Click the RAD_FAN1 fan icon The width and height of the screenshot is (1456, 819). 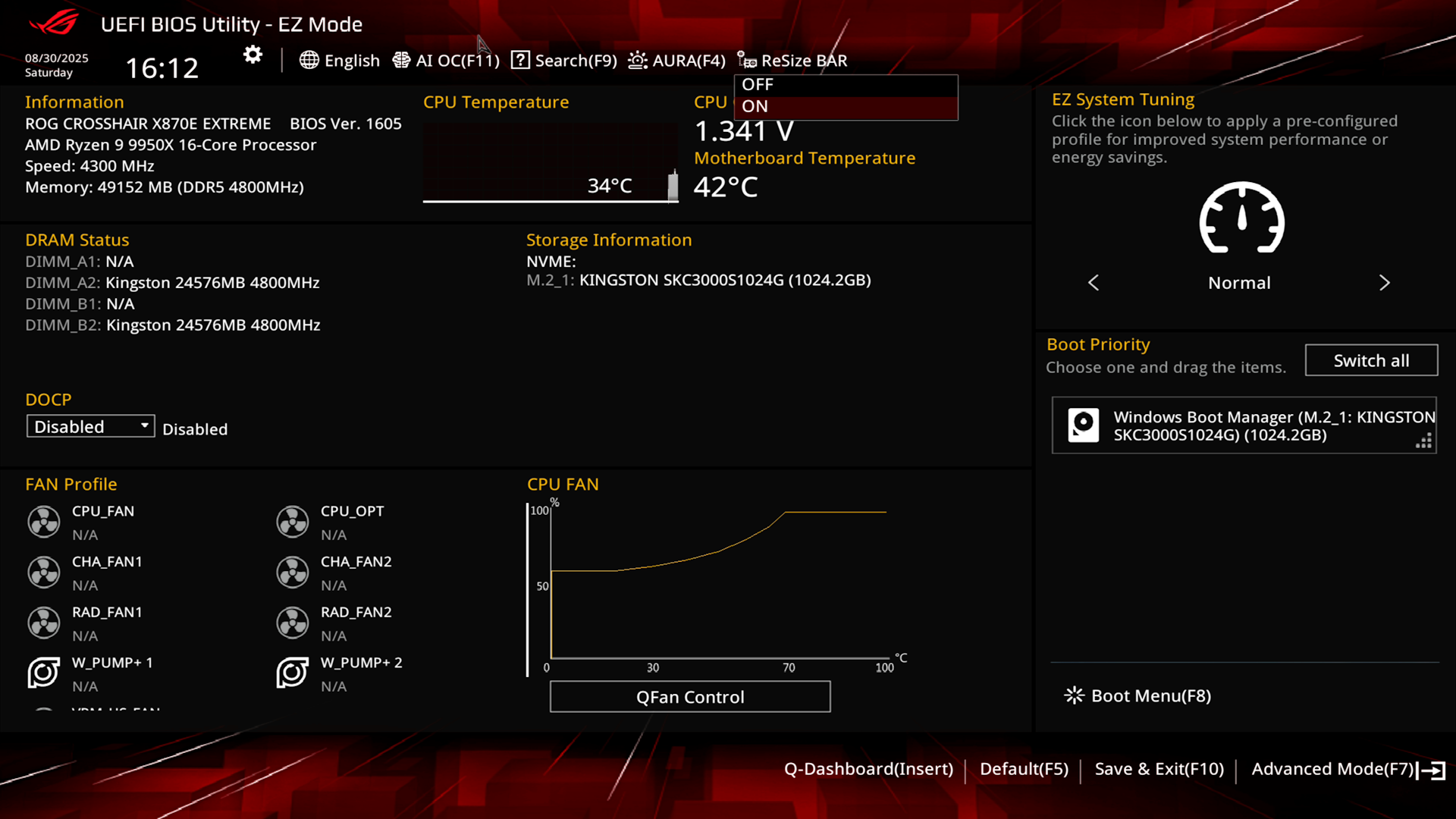[x=44, y=623]
